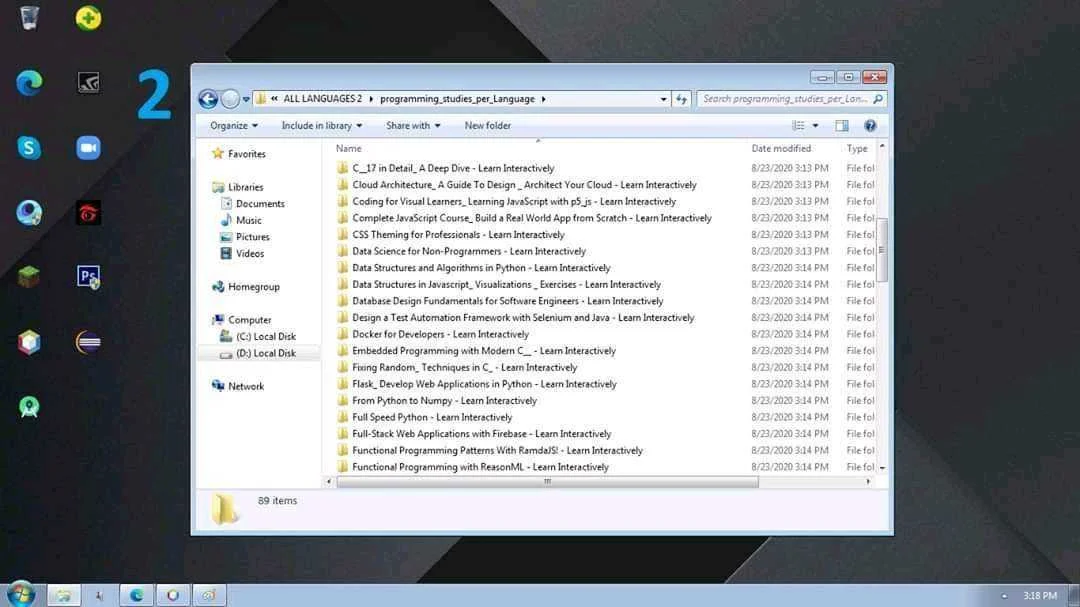Open the folder icon for Docker for Developers
The height and width of the screenshot is (607, 1080).
(x=342, y=334)
